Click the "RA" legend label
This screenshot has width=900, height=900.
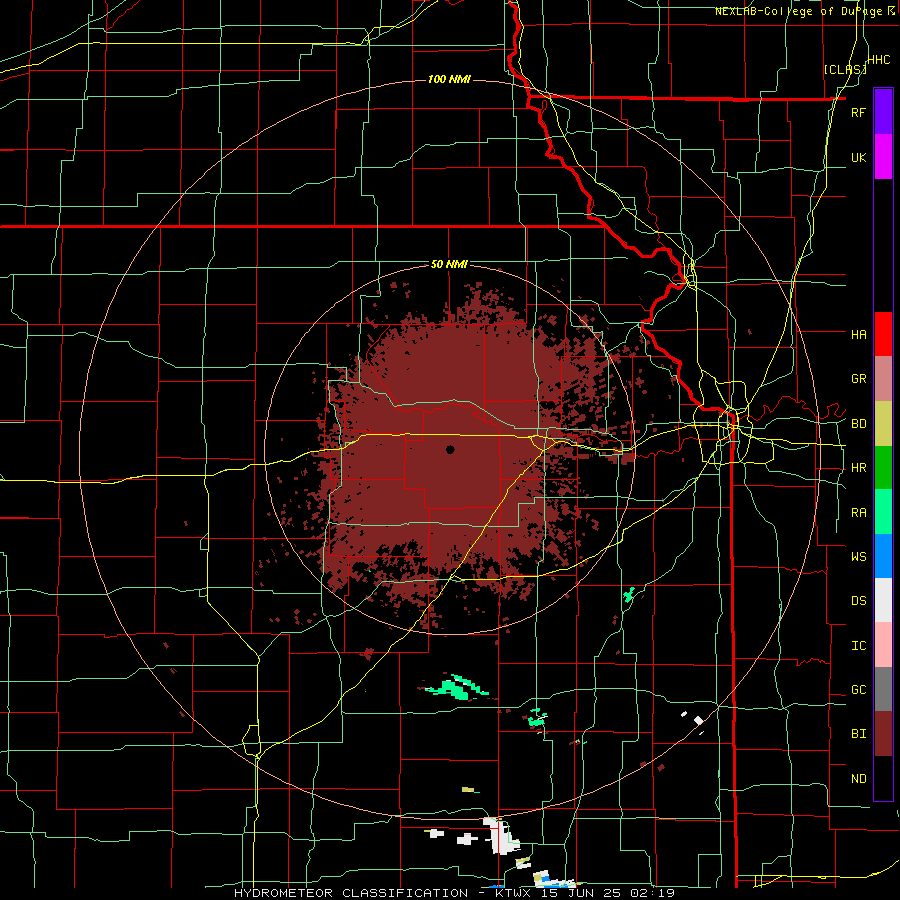858,513
